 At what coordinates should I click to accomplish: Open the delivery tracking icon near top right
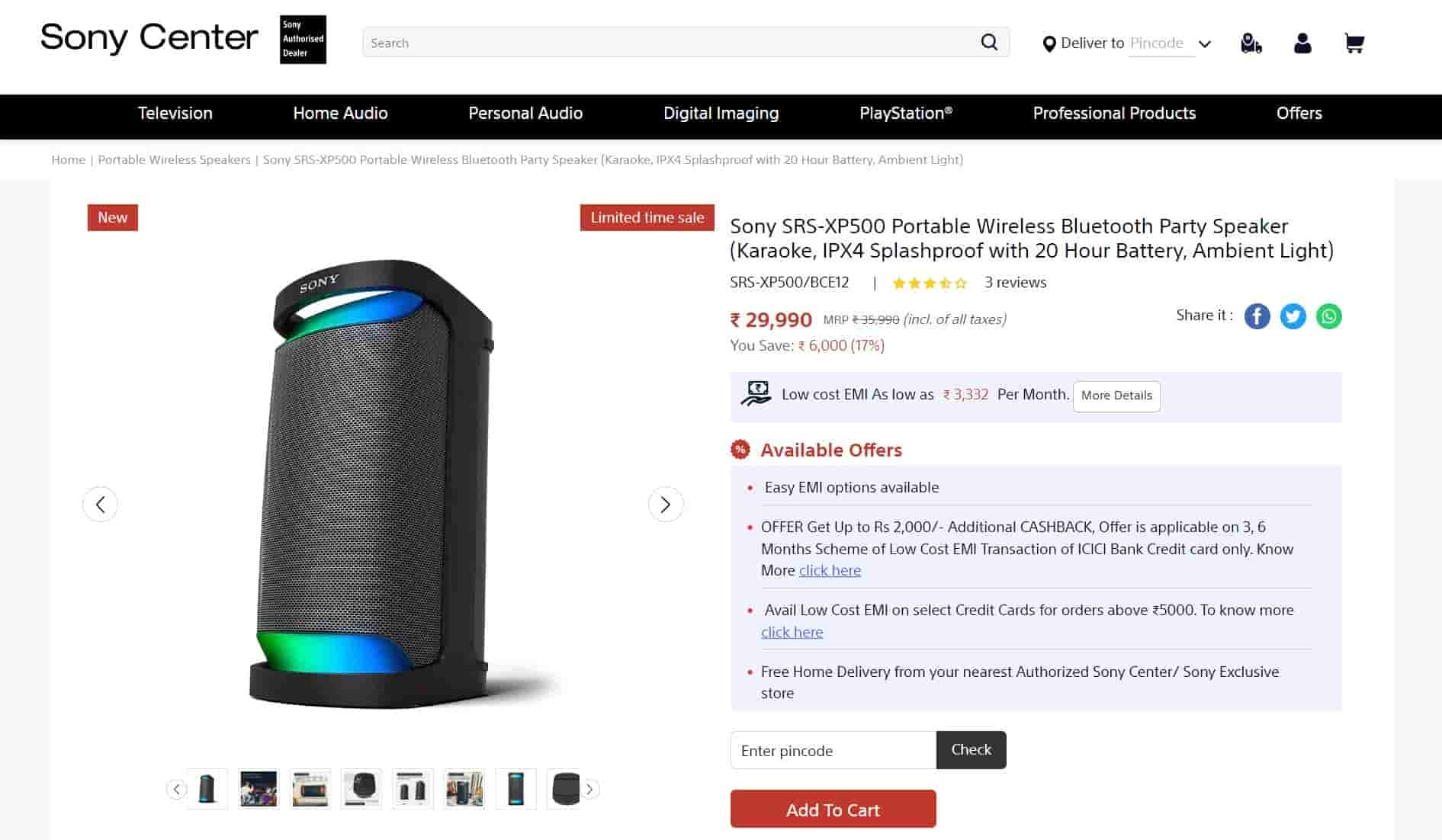point(1251,43)
